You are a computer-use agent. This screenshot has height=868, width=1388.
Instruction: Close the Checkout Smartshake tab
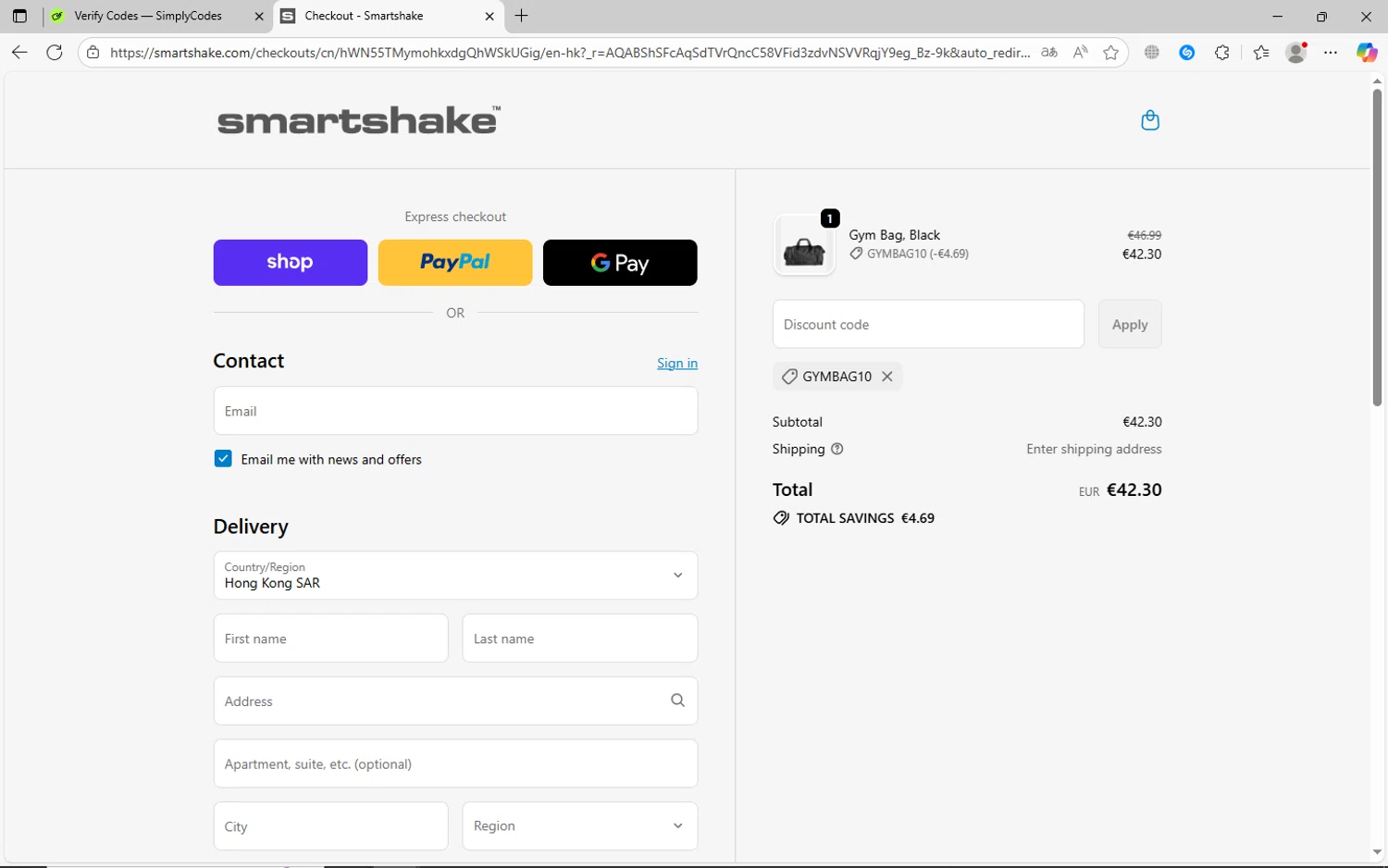pos(490,16)
